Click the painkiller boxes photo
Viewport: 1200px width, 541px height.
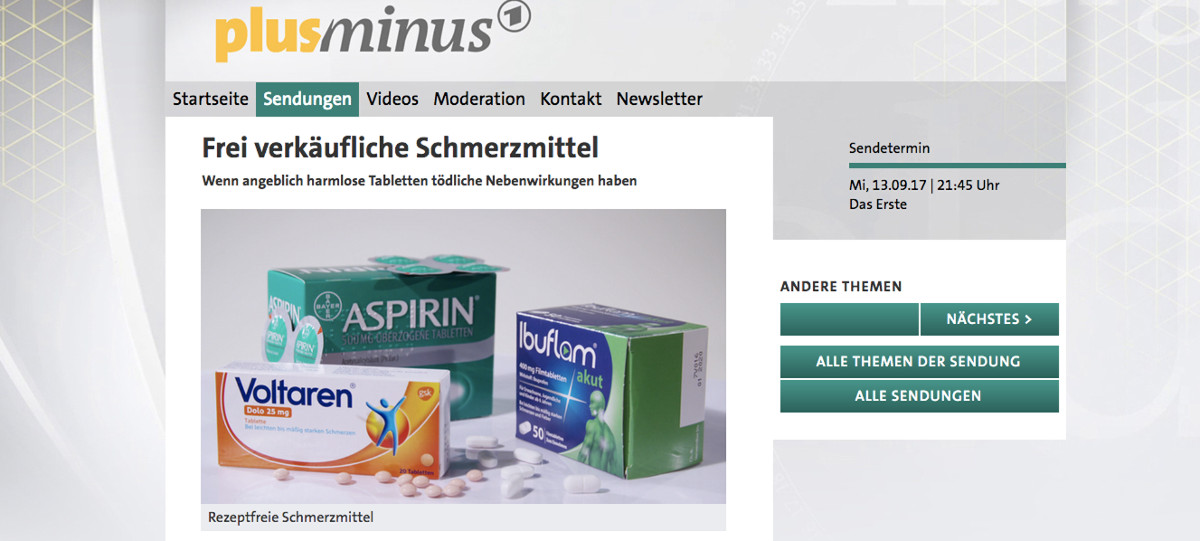click(x=463, y=356)
